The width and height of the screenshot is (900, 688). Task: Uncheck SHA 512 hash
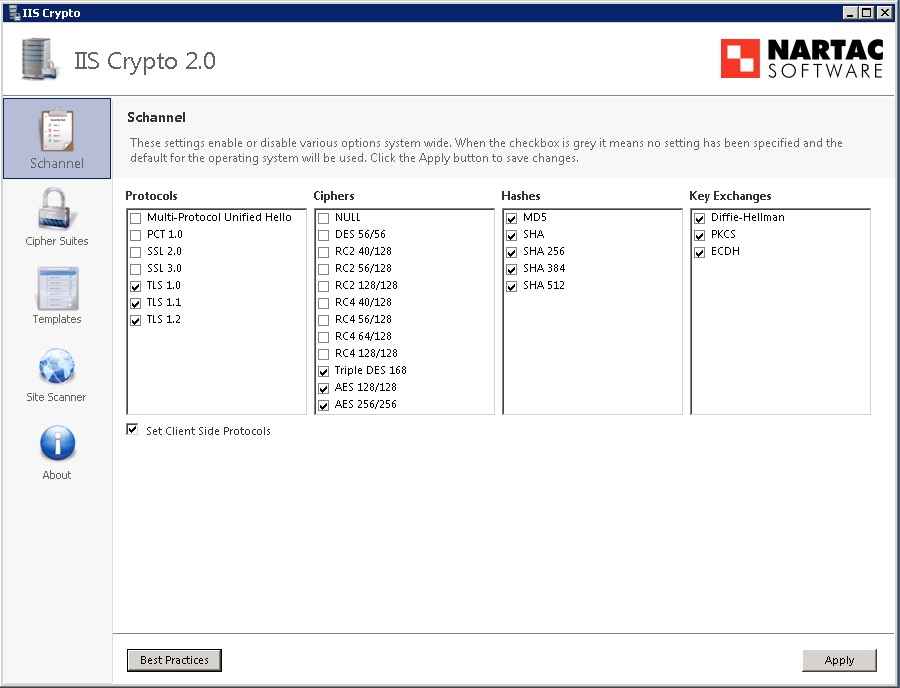click(511, 286)
